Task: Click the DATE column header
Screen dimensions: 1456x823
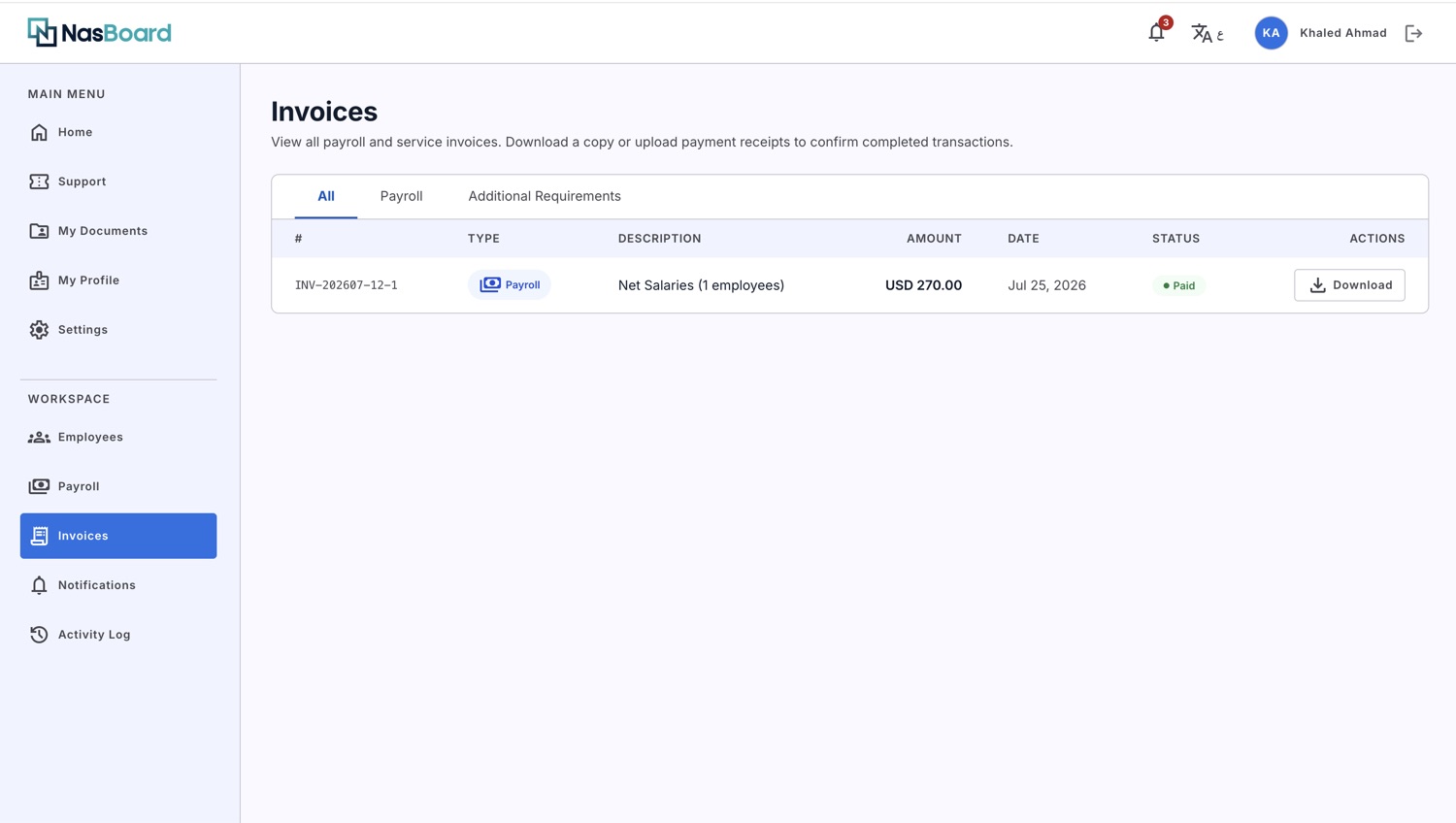Action: 1023,239
